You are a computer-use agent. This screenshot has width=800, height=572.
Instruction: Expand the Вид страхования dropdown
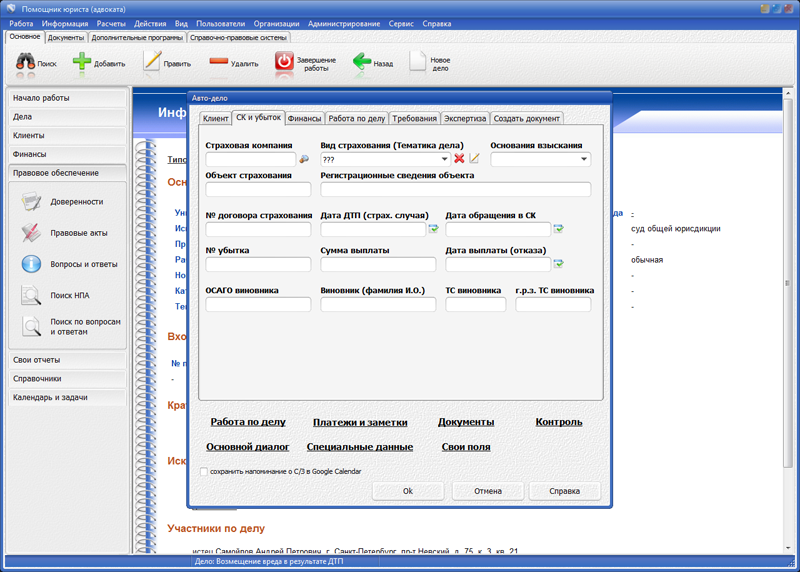pos(444,159)
